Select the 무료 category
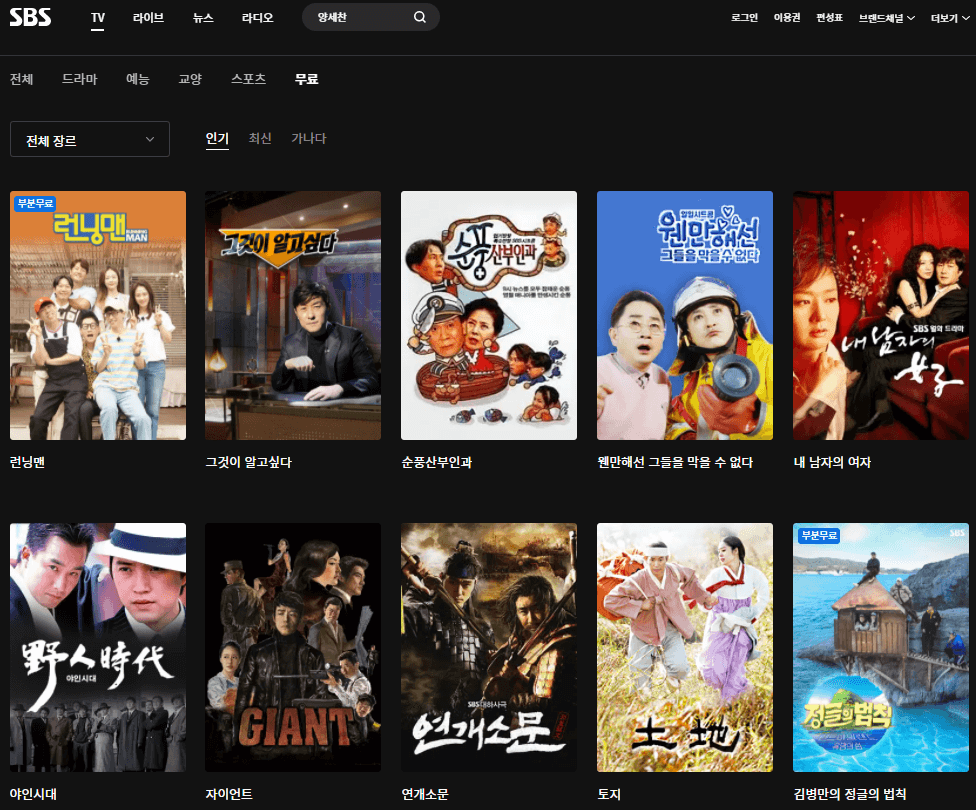 tap(306, 79)
